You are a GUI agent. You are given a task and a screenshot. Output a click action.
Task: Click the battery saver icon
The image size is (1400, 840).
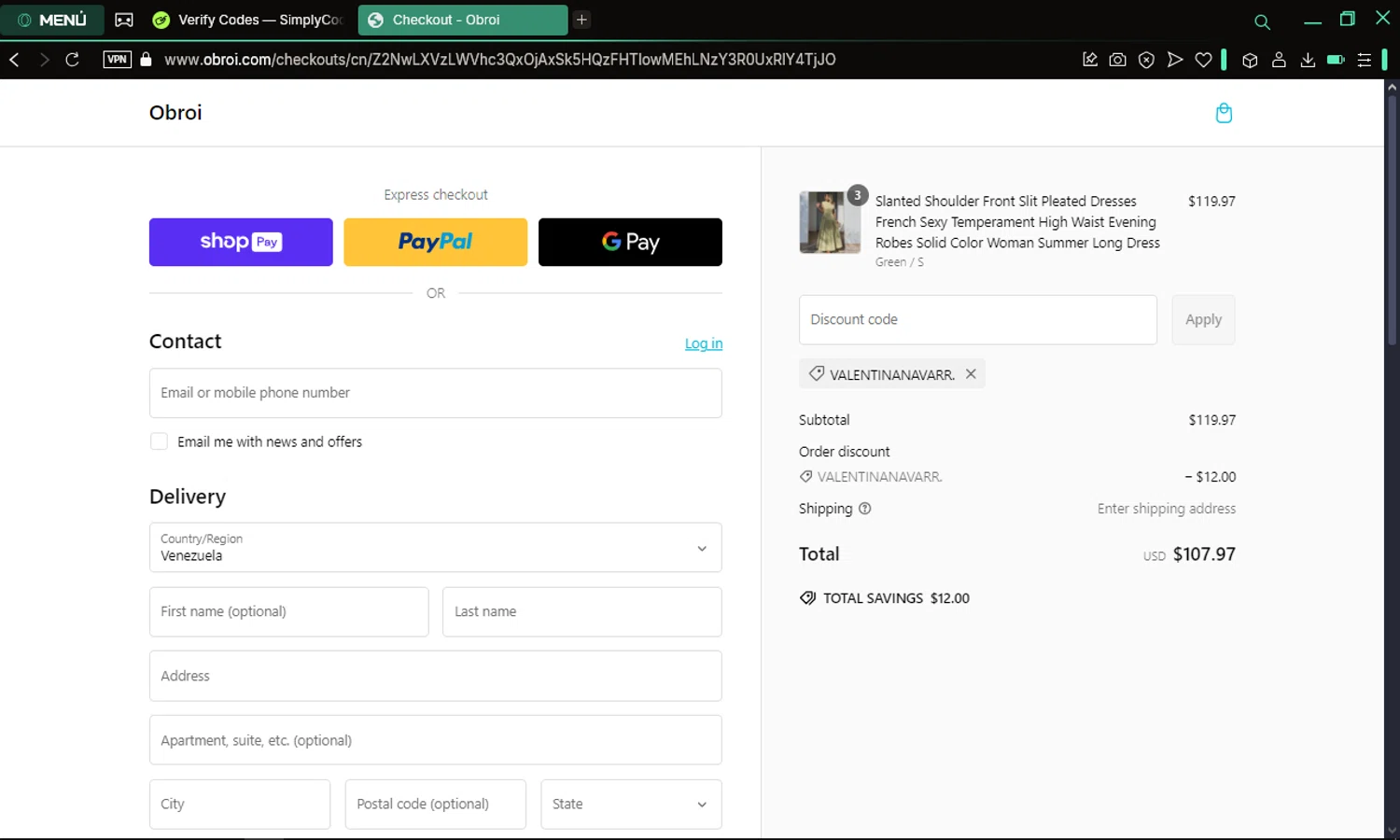(x=1336, y=60)
